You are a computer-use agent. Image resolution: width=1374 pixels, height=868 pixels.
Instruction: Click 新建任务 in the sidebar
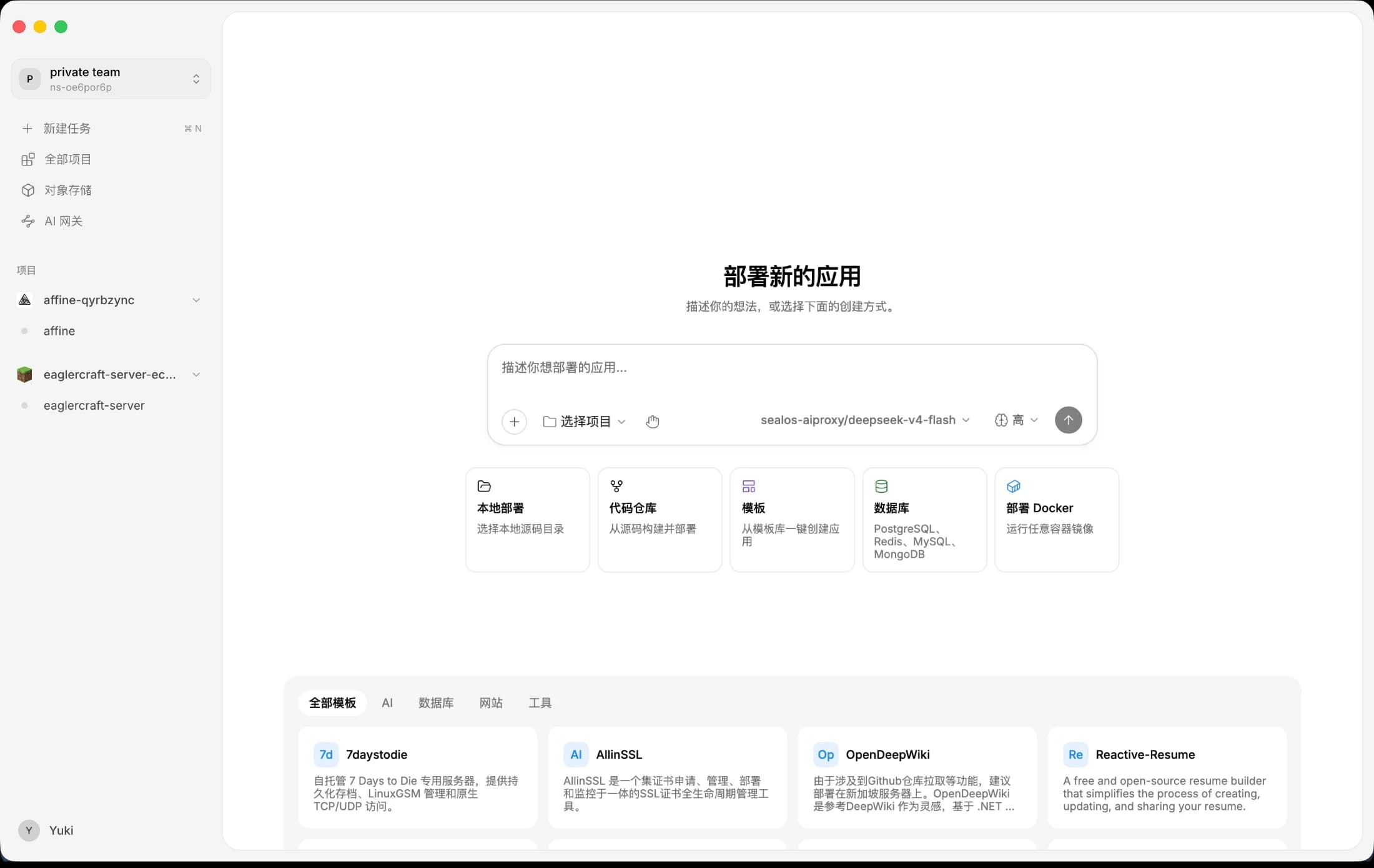111,129
